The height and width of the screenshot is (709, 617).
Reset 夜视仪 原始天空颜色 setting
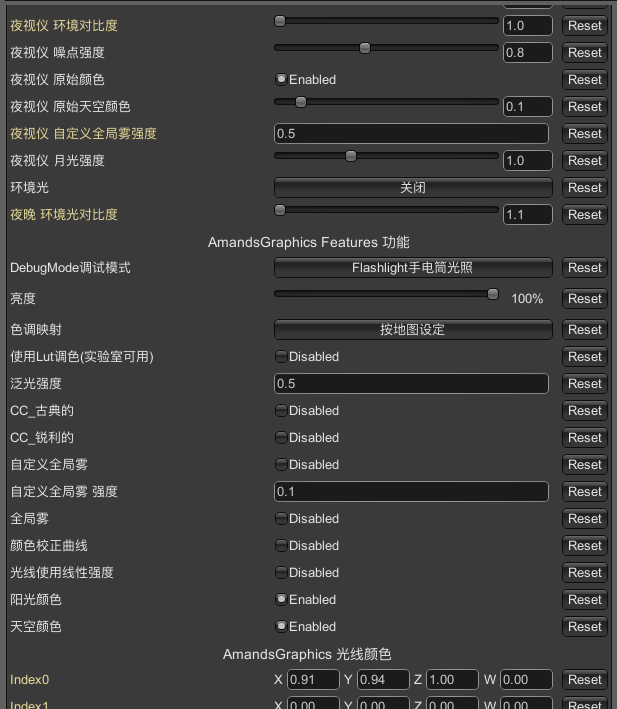585,107
